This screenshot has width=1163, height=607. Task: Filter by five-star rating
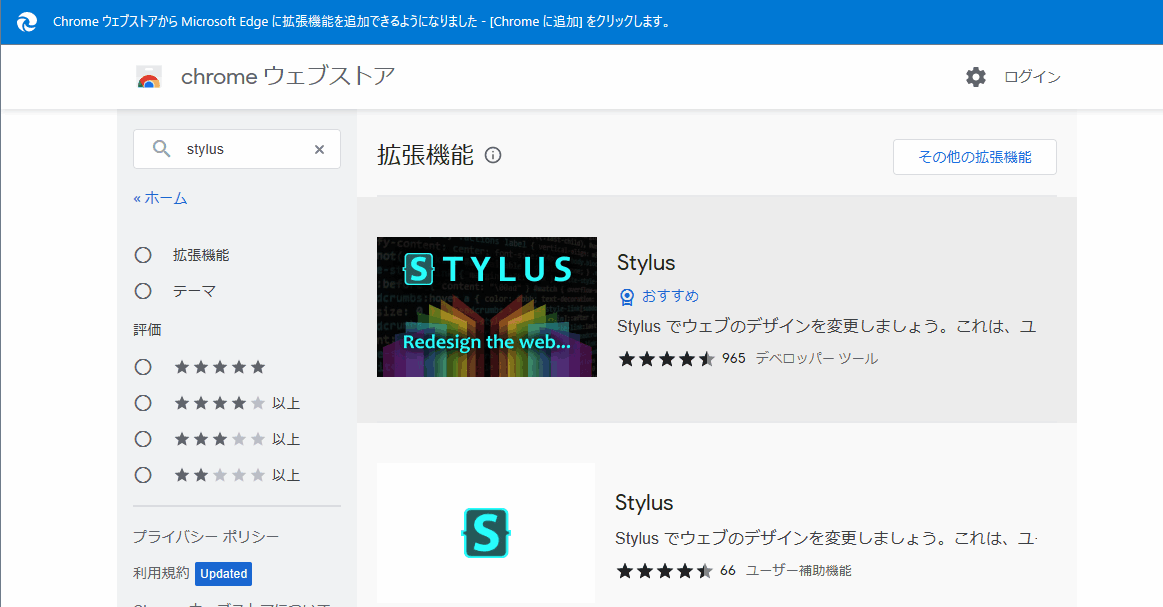click(143, 367)
